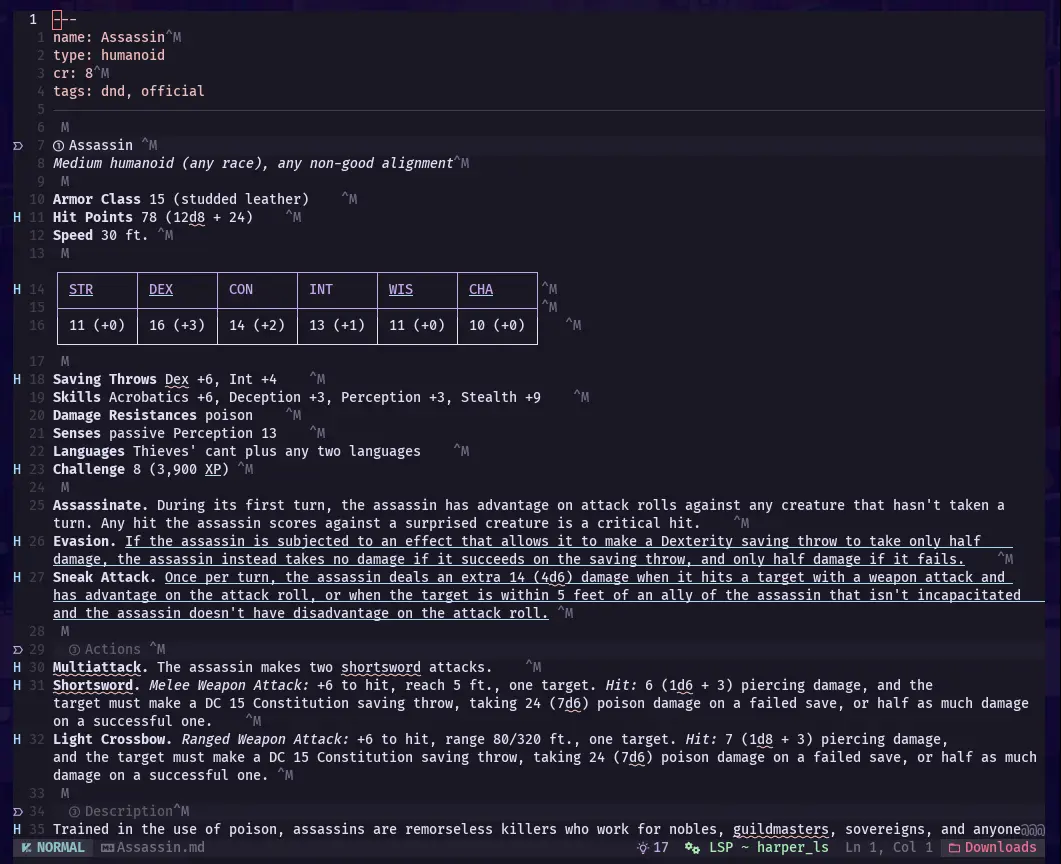This screenshot has width=1061, height=864.
Task: Click the heading level icon before Assassin
Action: point(59,145)
